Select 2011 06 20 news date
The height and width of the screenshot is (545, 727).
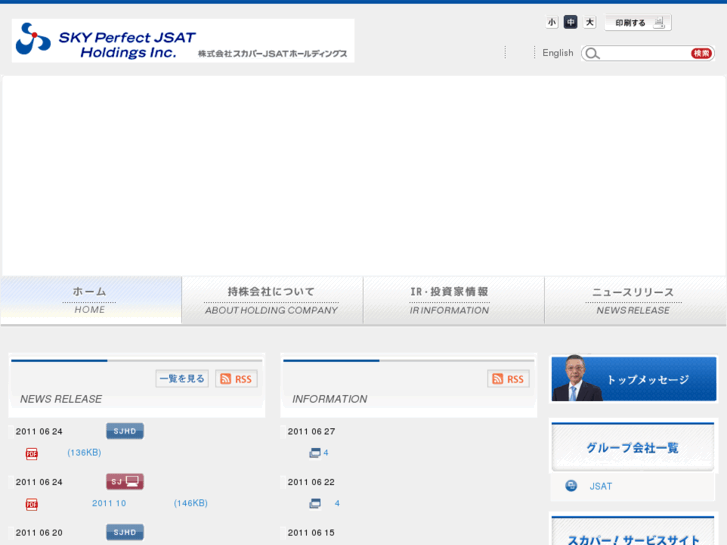tap(39, 532)
